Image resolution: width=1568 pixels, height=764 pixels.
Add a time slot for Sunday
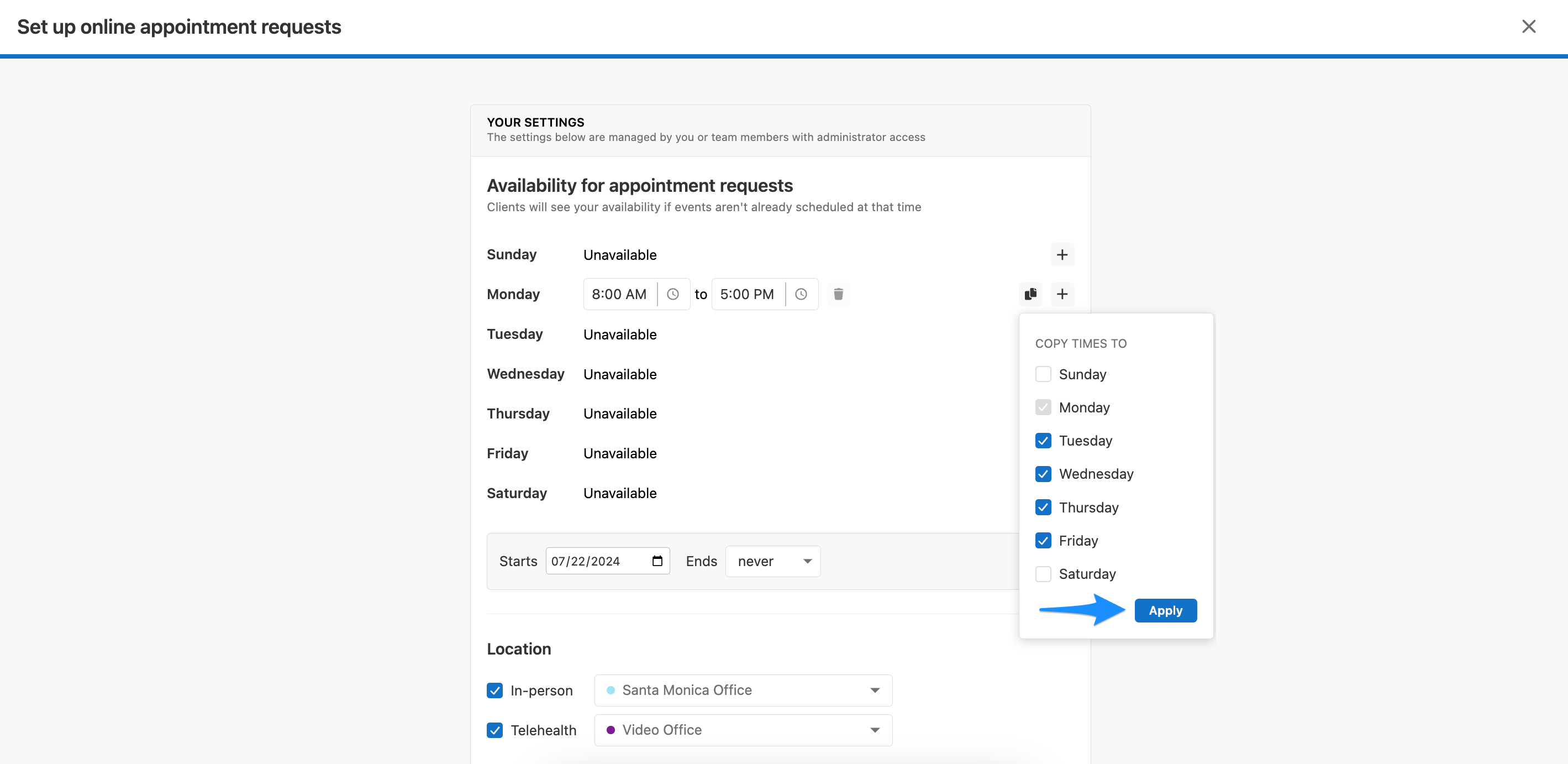[x=1061, y=255]
